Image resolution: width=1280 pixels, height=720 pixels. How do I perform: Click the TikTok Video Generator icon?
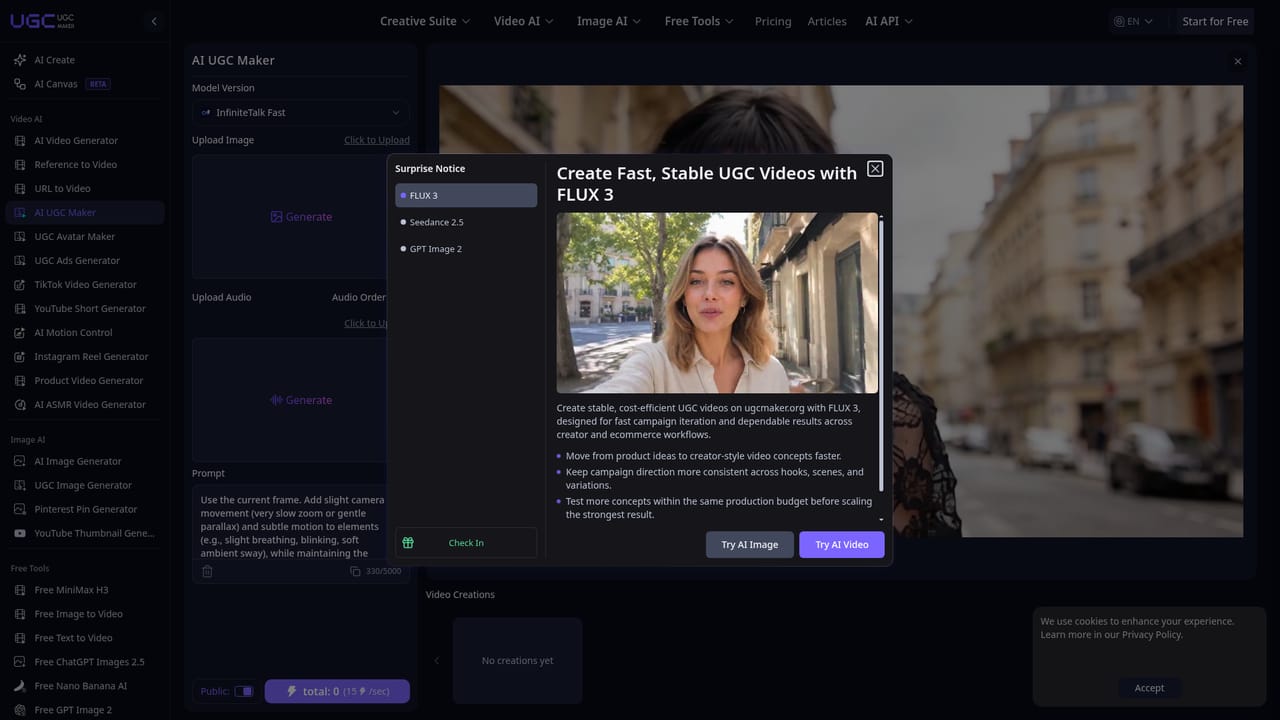20,285
